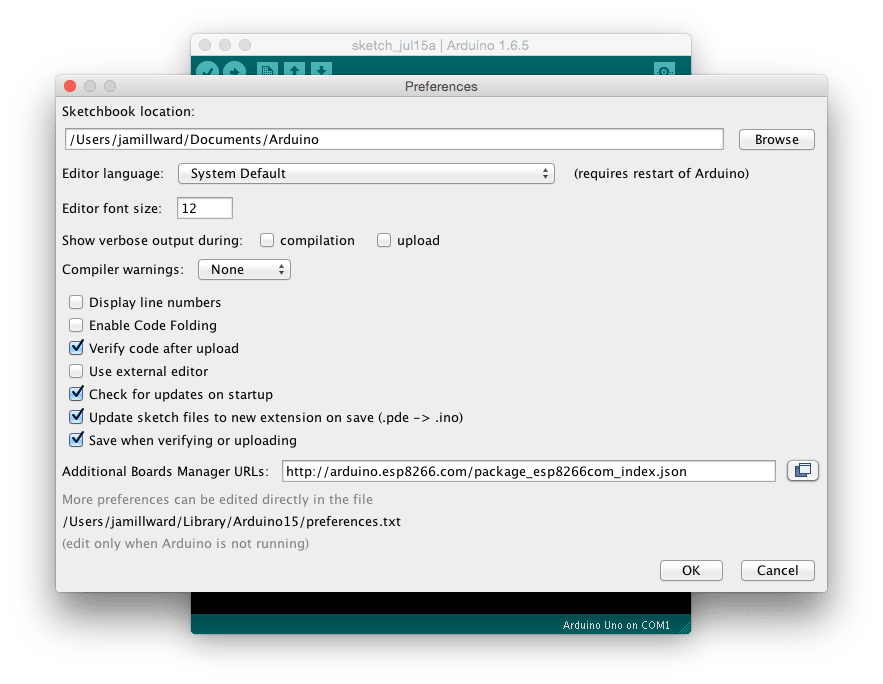
Task: Click the 'More preferences can be edited' text
Action: (x=217, y=499)
